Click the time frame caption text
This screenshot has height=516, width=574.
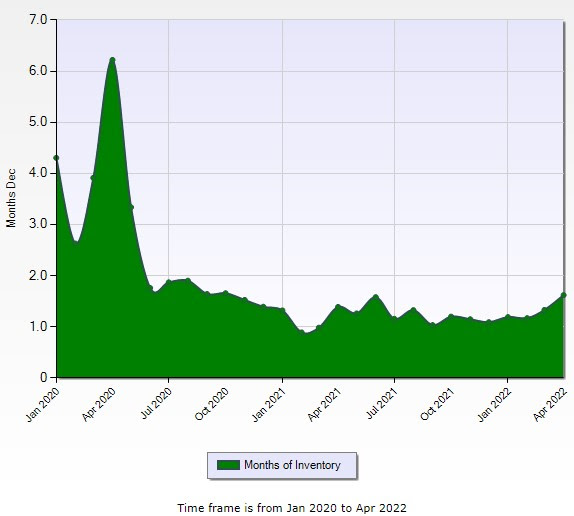(292, 508)
